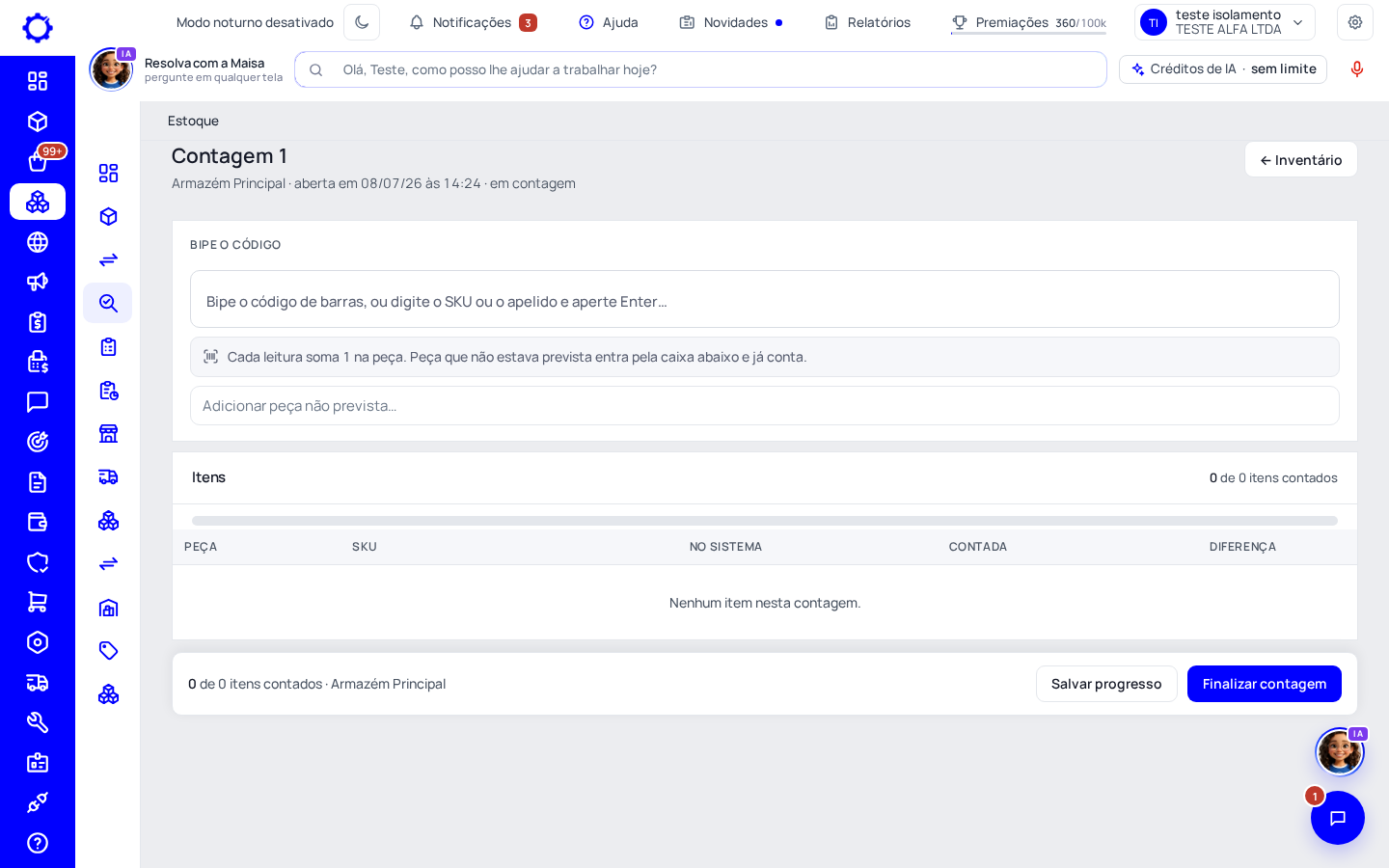Image resolution: width=1389 pixels, height=868 pixels.
Task: Click the globe icon in blue sidebar
Action: [x=38, y=242]
